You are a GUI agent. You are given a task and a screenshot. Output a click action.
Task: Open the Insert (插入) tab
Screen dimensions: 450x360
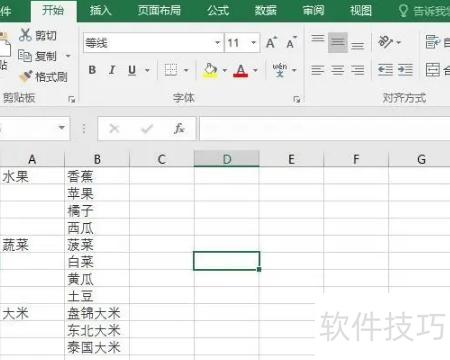click(x=100, y=11)
